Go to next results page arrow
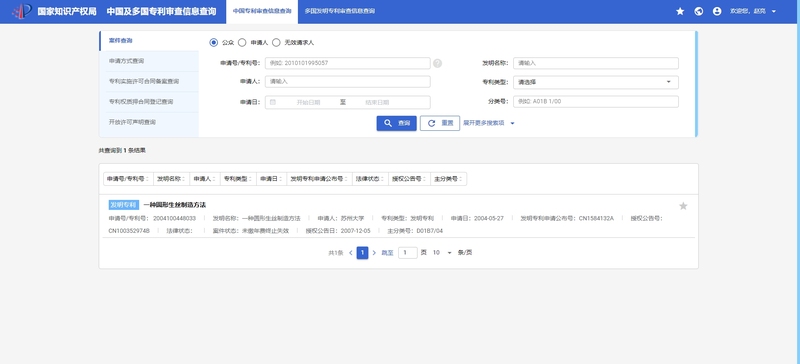This screenshot has width=800, height=364. click(374, 253)
